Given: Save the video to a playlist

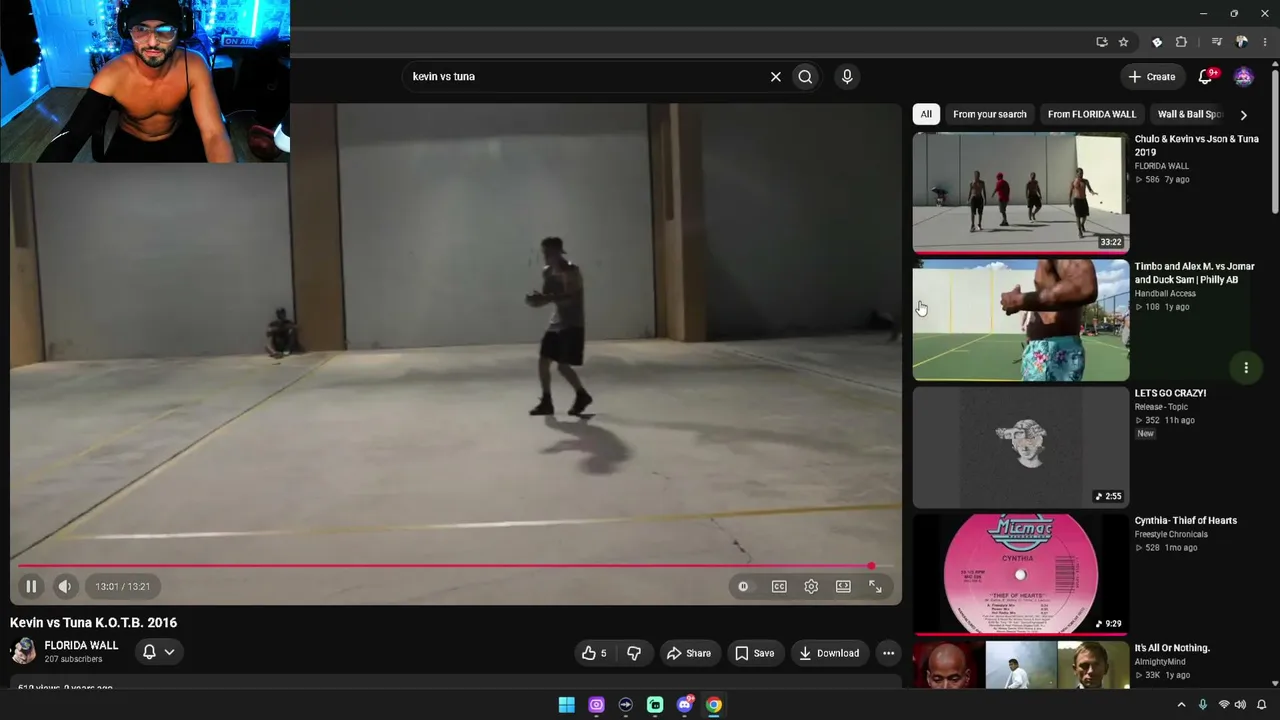Looking at the screenshot, I should pos(755,653).
